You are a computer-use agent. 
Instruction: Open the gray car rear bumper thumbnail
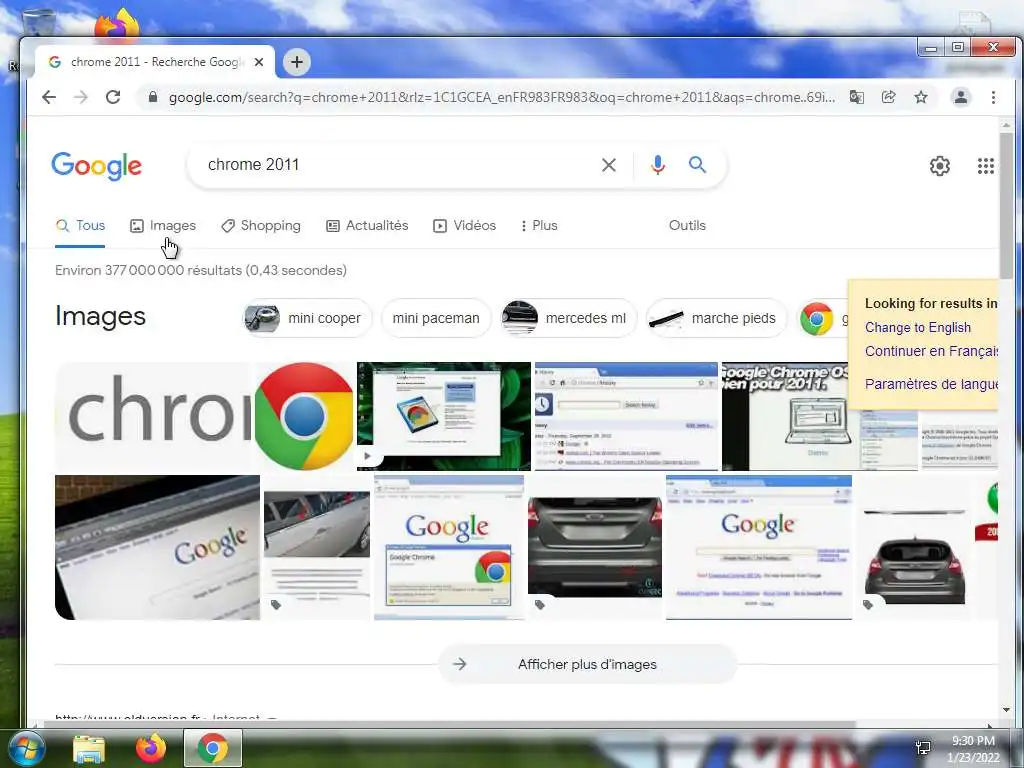595,547
